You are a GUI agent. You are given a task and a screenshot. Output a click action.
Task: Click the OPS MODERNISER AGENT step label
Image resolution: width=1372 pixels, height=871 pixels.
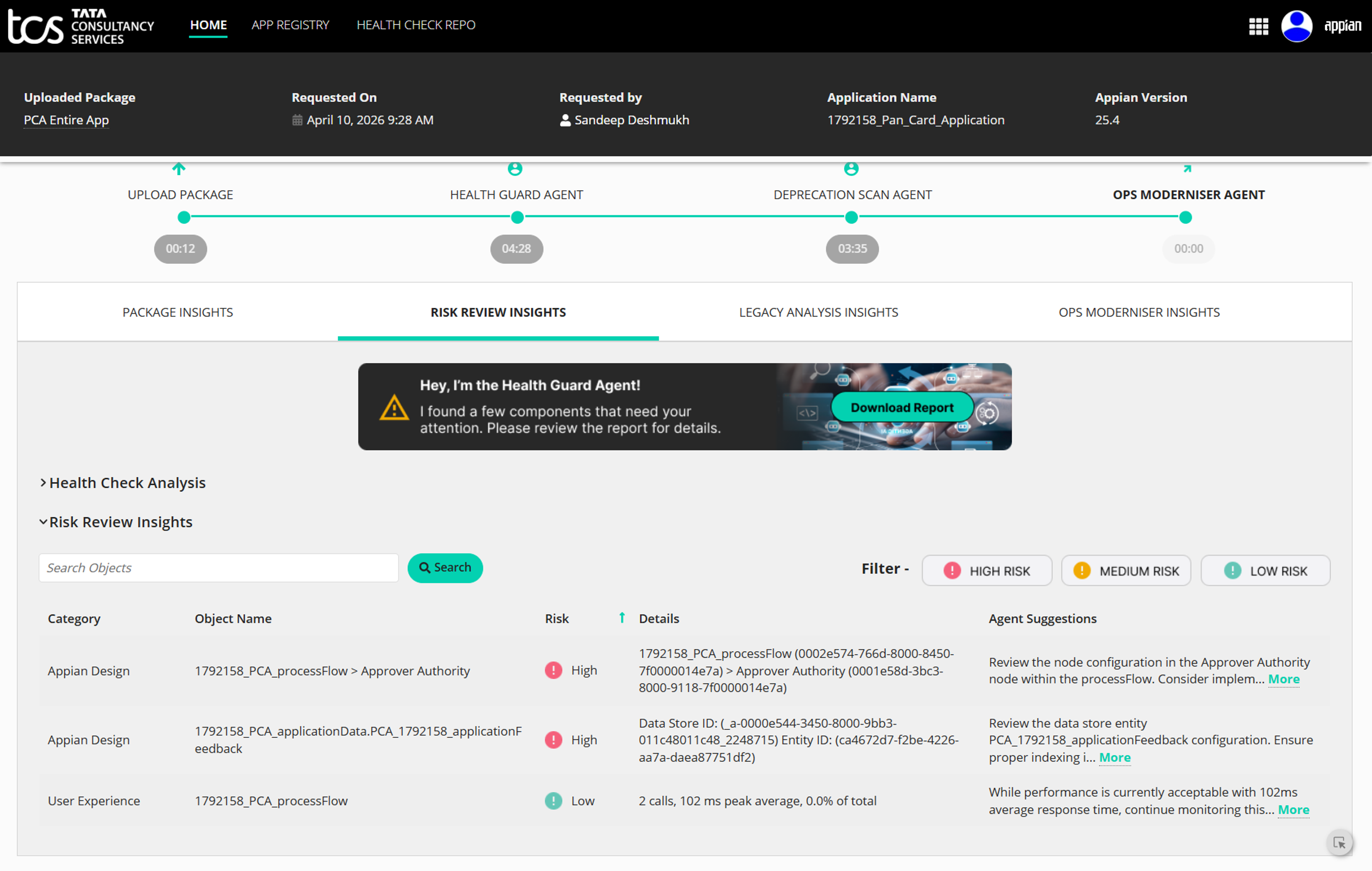[x=1189, y=195]
